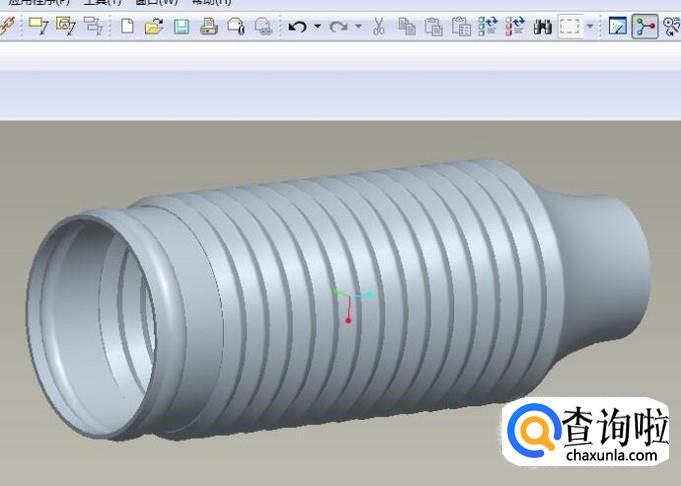Viewport: 681px width, 486px height.
Task: Click the Paste clipboard icon
Action: 433,27
